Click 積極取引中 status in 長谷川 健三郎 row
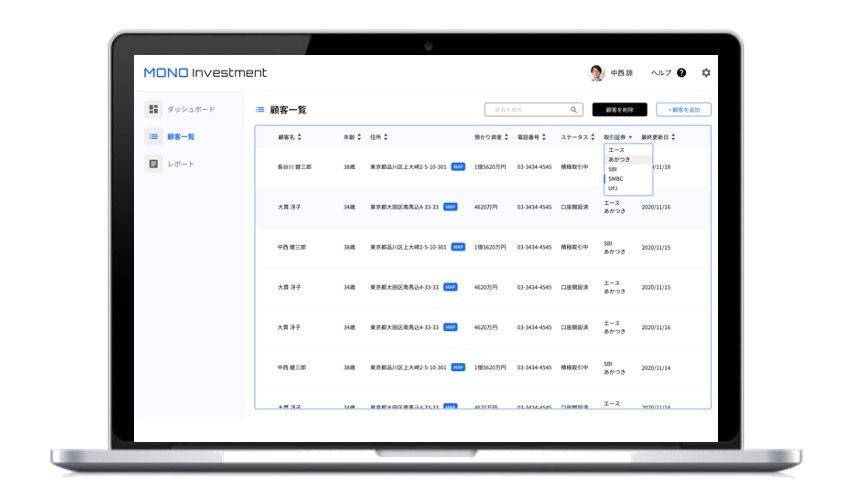The width and height of the screenshot is (852, 501). click(574, 167)
